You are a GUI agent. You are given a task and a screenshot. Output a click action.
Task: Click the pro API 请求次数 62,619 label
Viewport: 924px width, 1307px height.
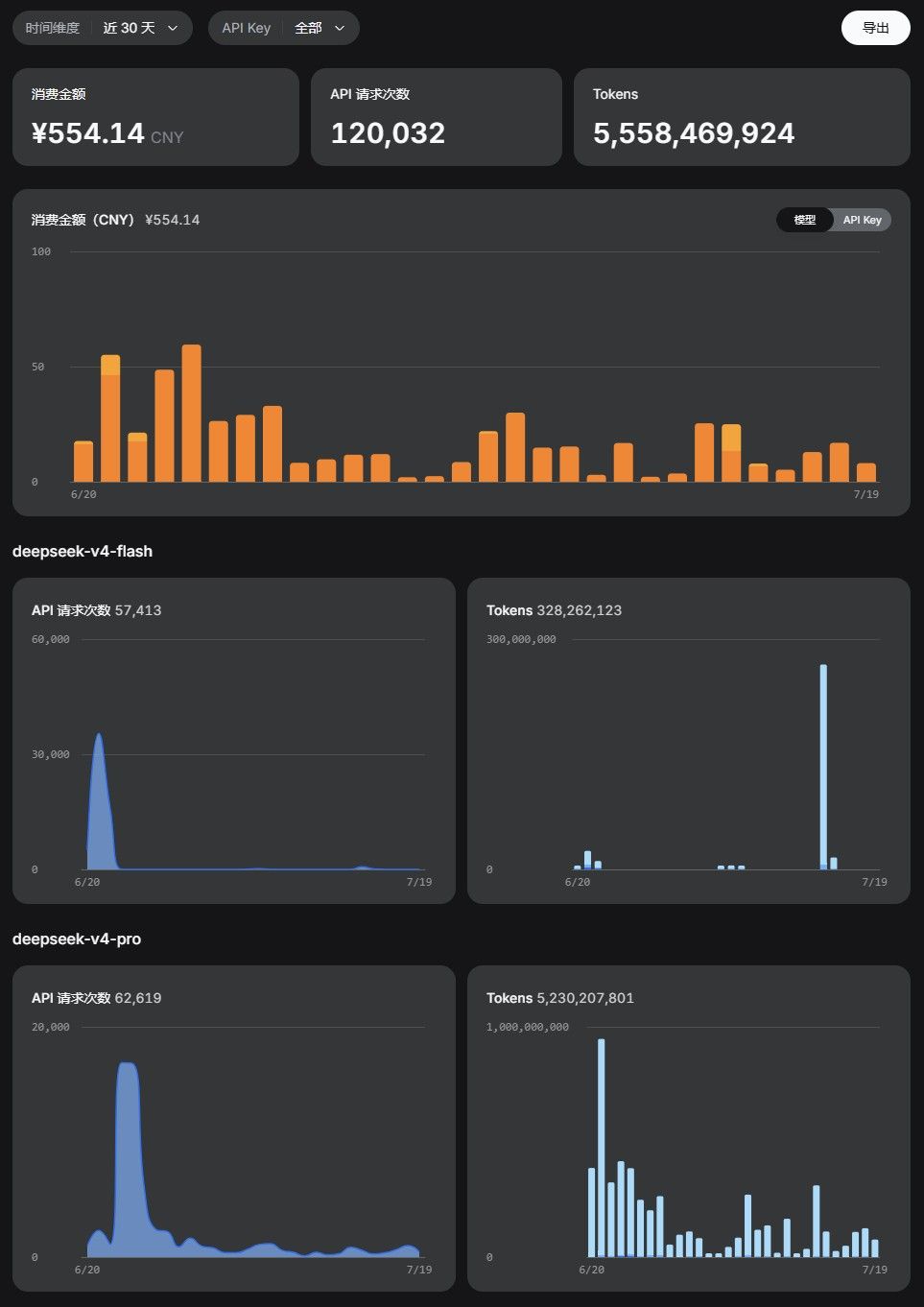tap(96, 998)
